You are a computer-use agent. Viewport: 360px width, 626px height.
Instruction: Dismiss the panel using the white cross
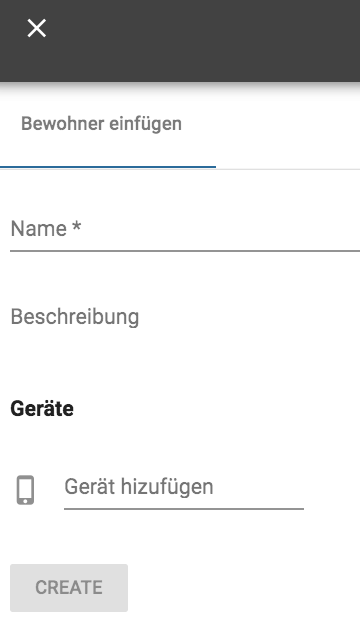pyautogui.click(x=36, y=28)
